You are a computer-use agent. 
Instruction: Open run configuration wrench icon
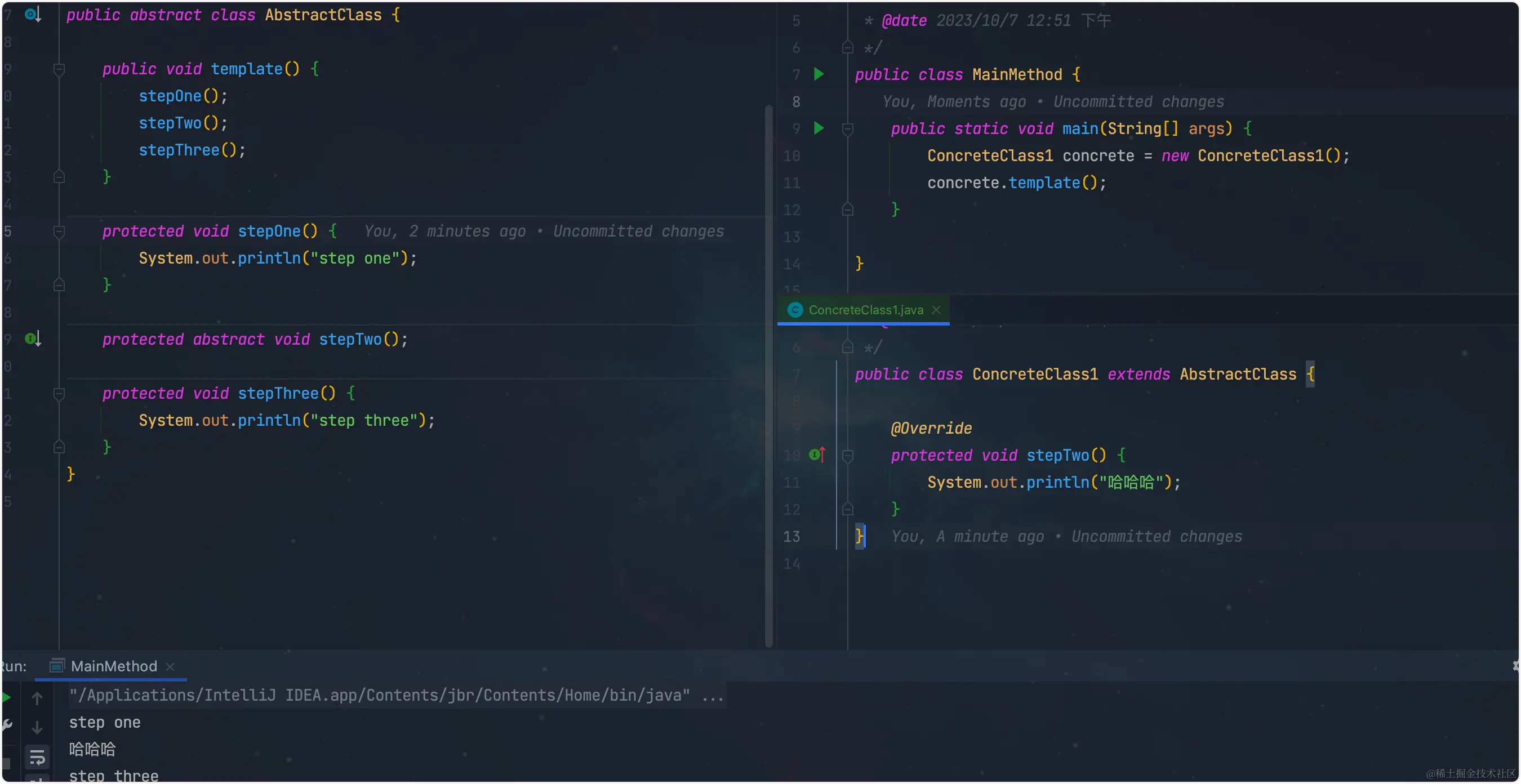click(x=7, y=724)
